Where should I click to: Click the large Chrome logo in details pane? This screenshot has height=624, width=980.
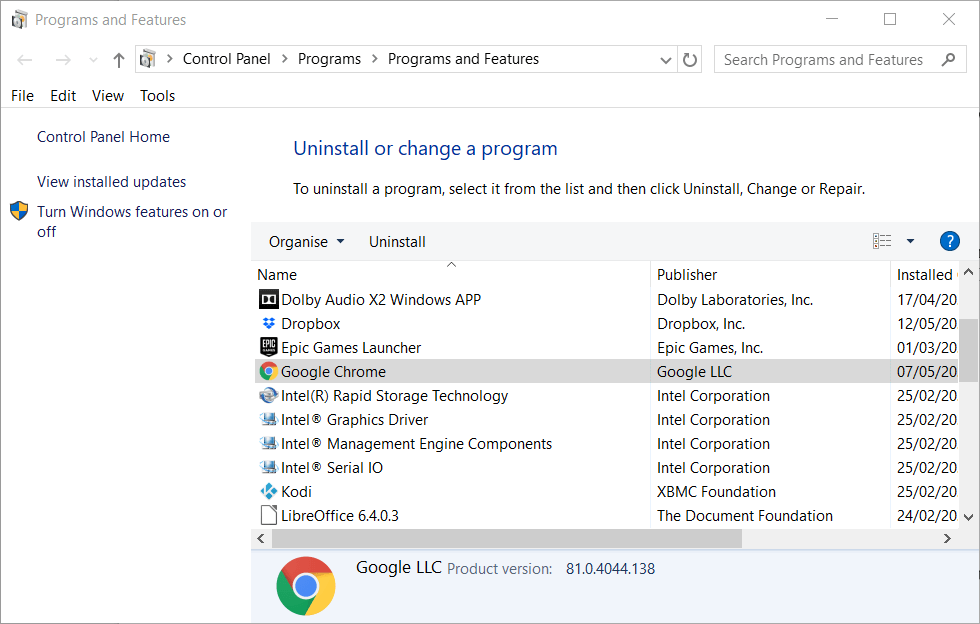tap(306, 586)
